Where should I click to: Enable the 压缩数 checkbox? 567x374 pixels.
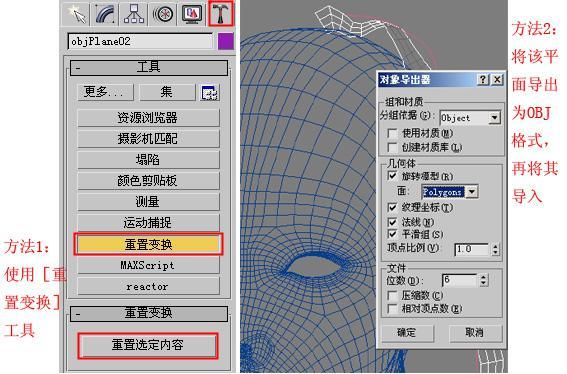click(392, 296)
